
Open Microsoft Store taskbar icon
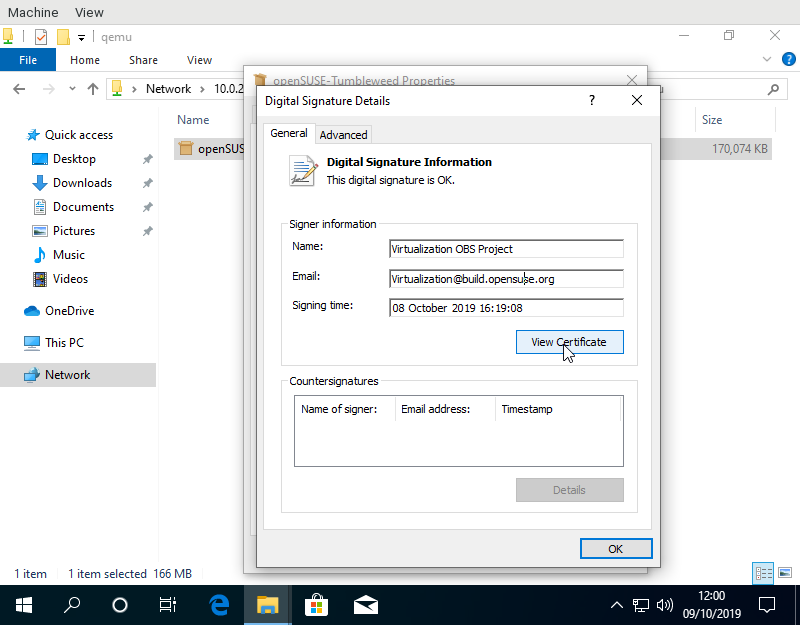[x=316, y=605]
